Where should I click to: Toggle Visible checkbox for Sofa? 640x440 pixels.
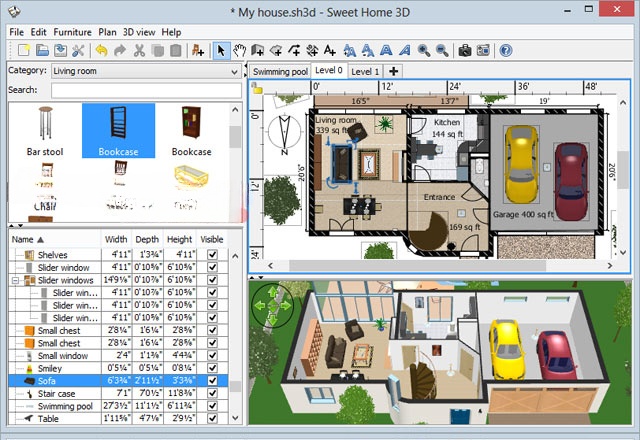coord(212,381)
